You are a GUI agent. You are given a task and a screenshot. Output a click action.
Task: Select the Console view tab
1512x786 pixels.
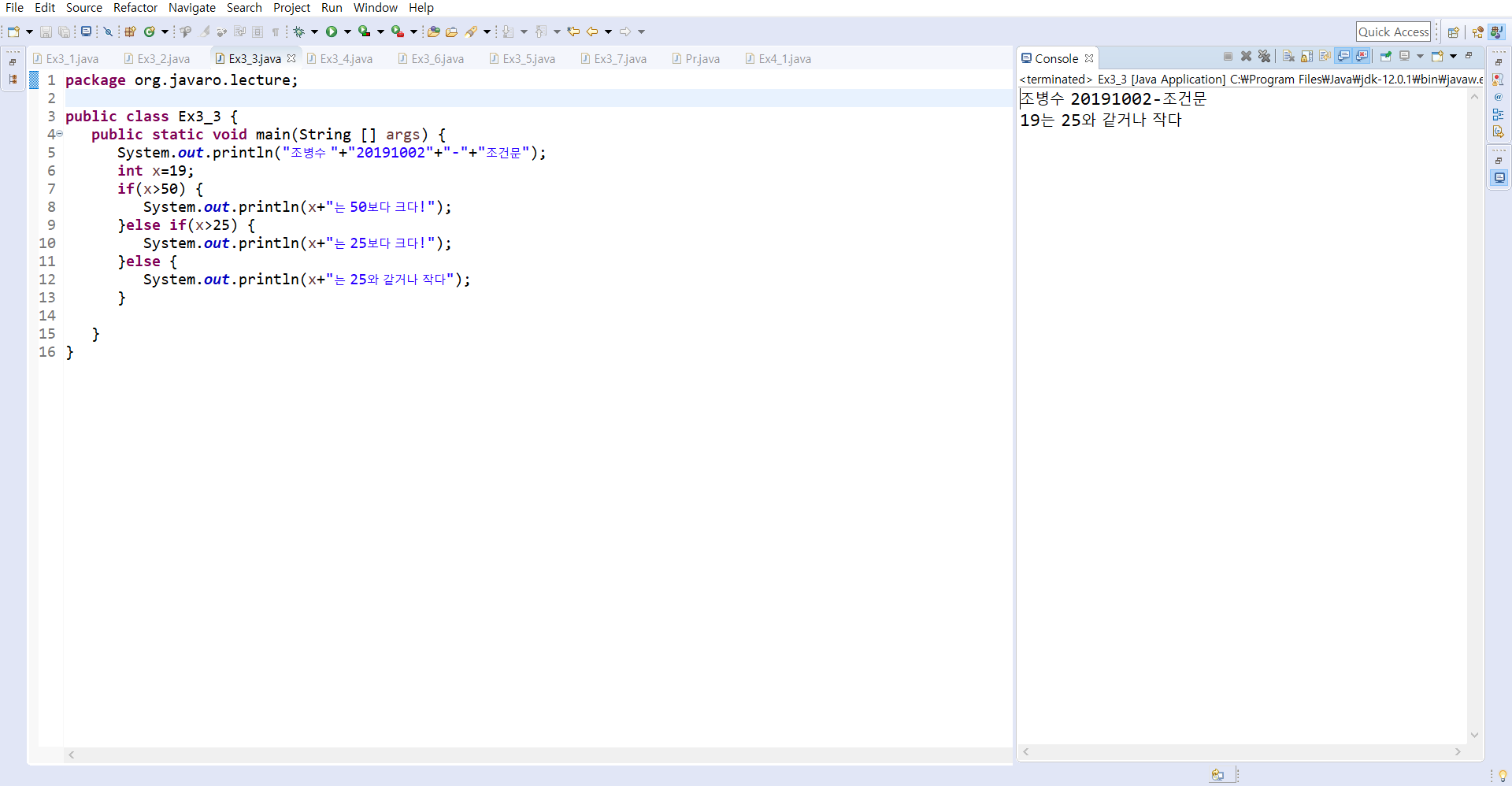click(1057, 59)
